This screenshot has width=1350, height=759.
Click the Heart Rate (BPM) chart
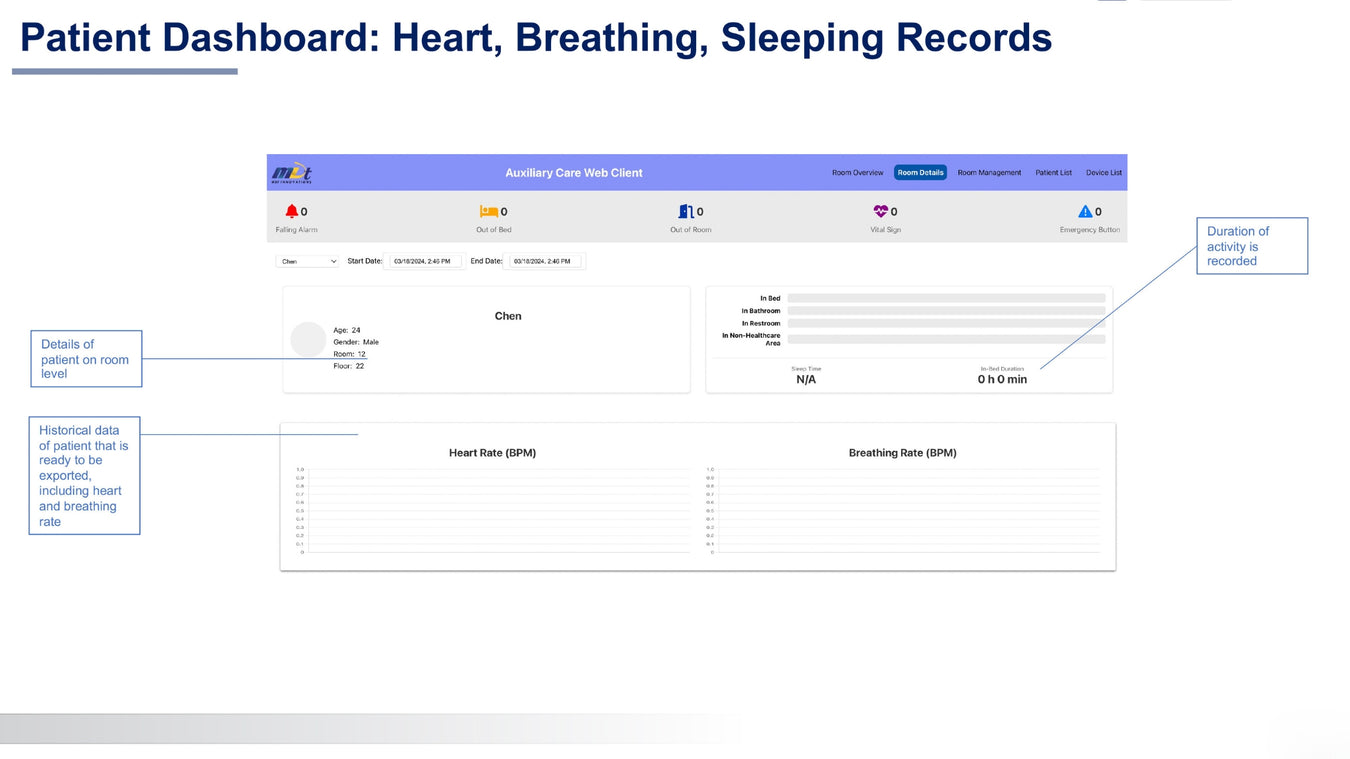[494, 510]
